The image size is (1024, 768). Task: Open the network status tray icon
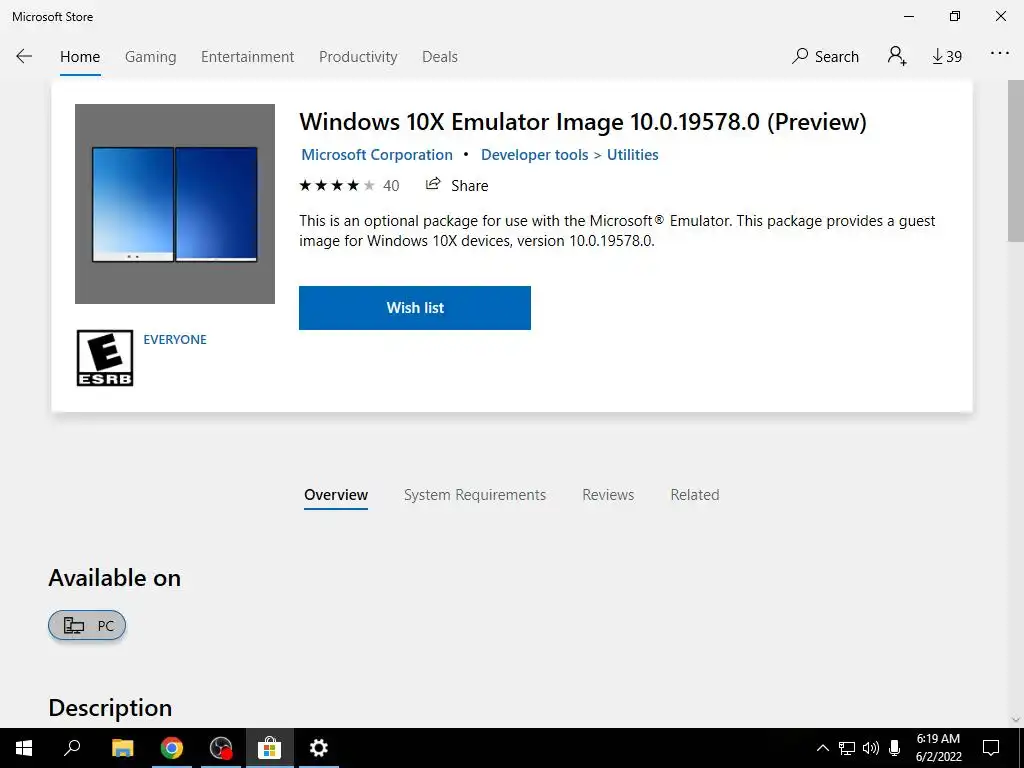tap(847, 748)
